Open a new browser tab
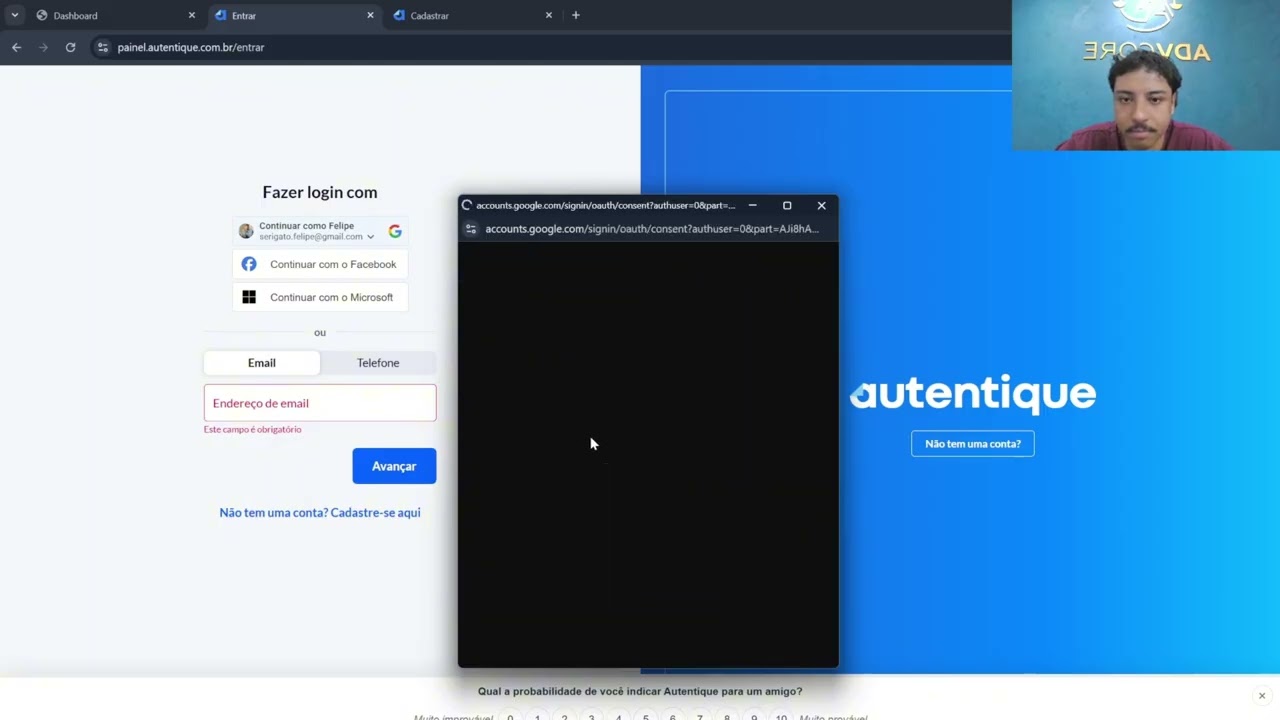The image size is (1280, 720). click(x=575, y=15)
